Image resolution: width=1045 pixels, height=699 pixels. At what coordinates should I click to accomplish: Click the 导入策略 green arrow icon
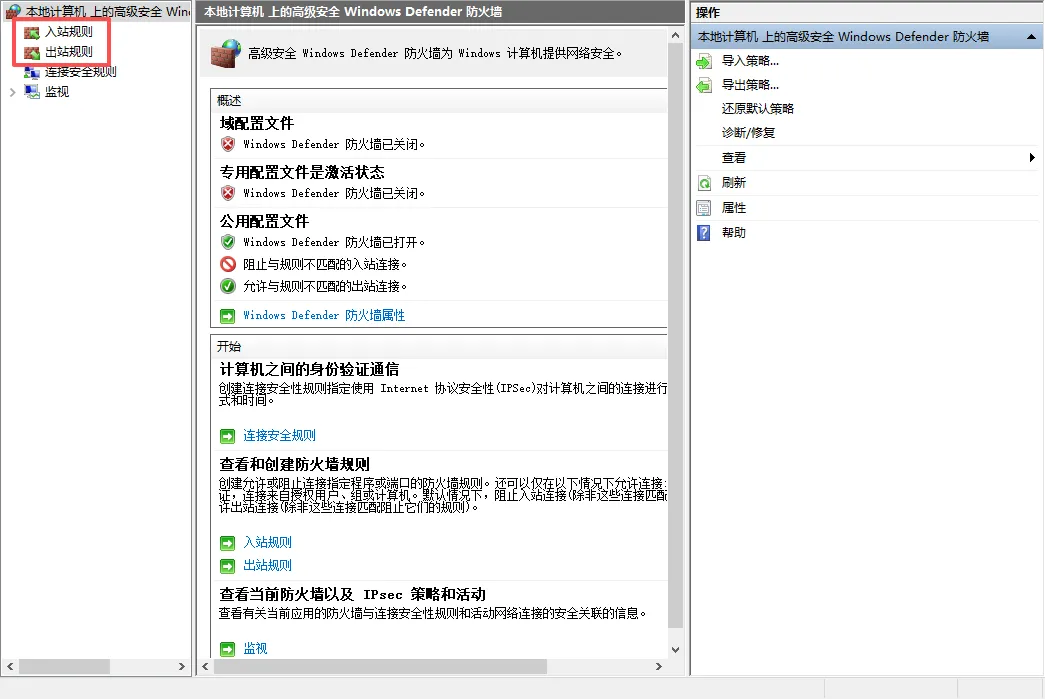pyautogui.click(x=704, y=62)
